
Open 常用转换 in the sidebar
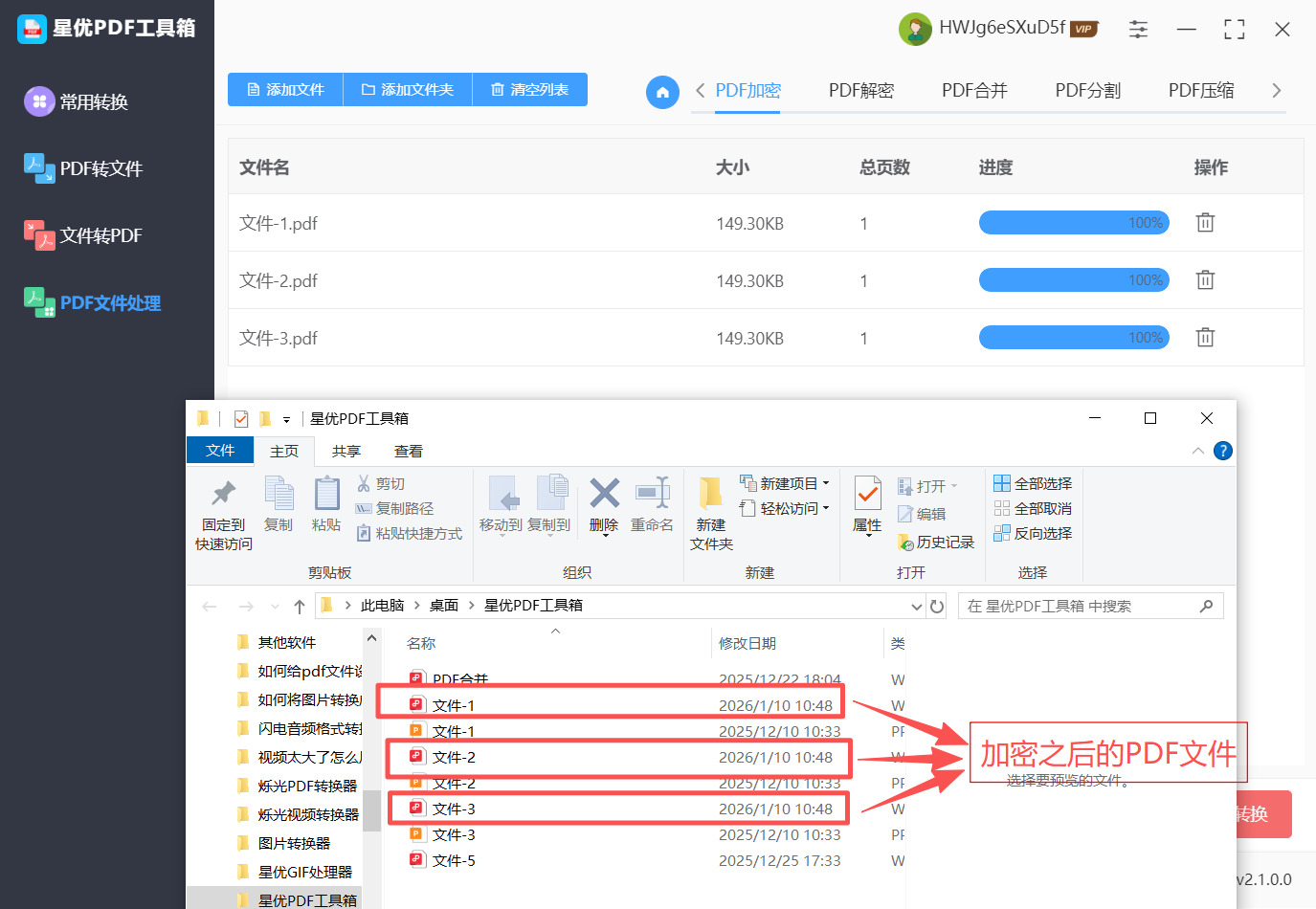77,101
